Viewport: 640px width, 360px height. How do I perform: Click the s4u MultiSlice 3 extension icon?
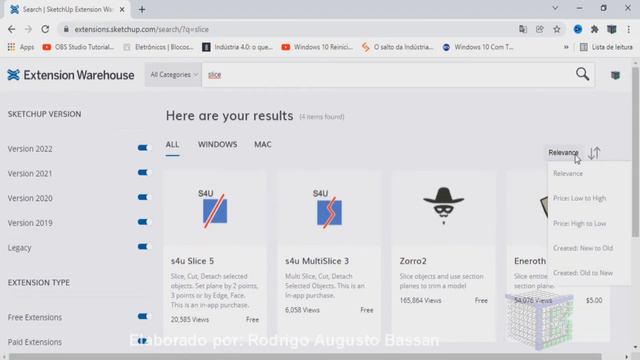click(x=329, y=209)
